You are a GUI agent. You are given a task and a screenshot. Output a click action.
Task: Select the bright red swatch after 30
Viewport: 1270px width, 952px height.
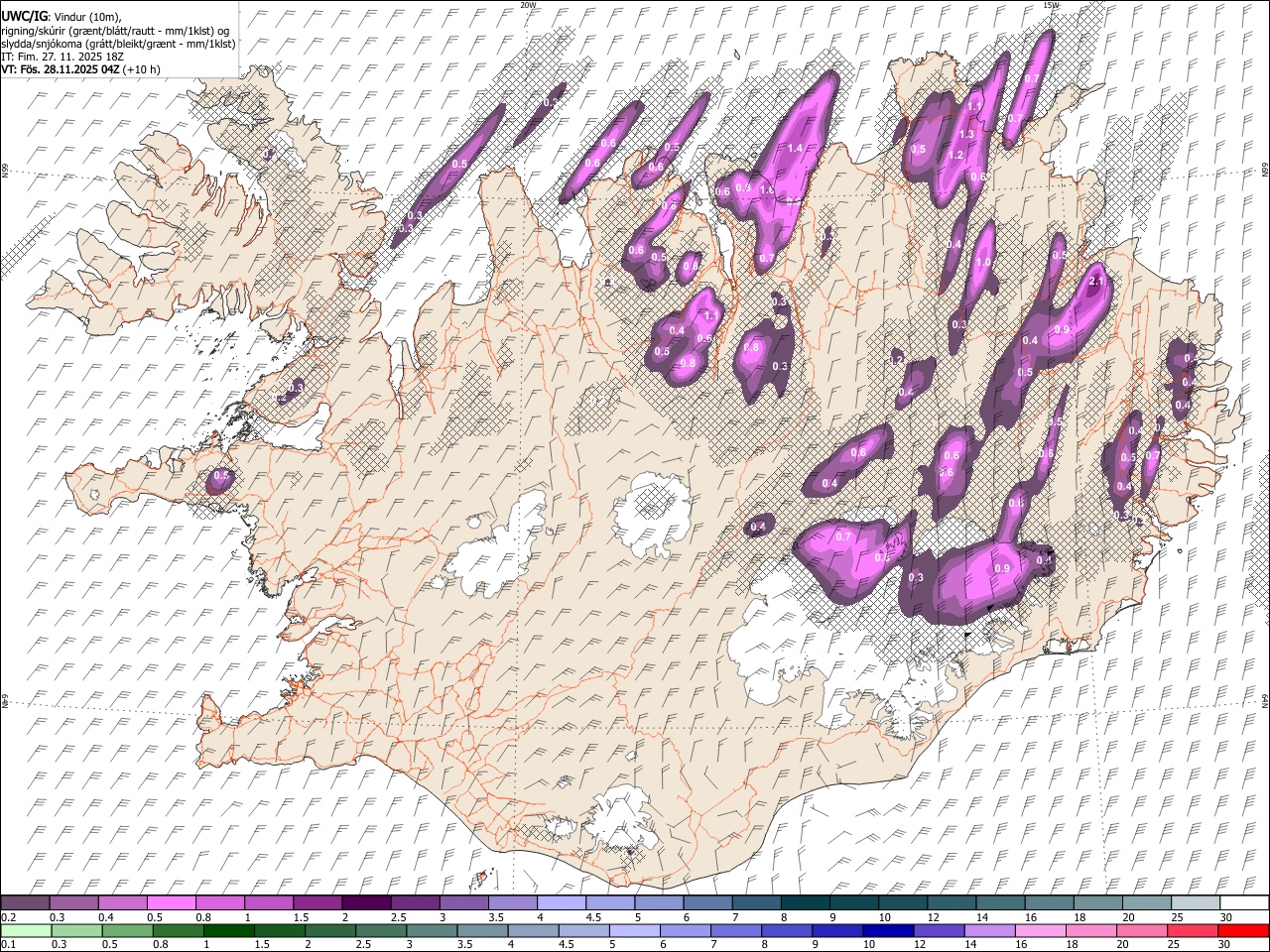click(x=1244, y=930)
